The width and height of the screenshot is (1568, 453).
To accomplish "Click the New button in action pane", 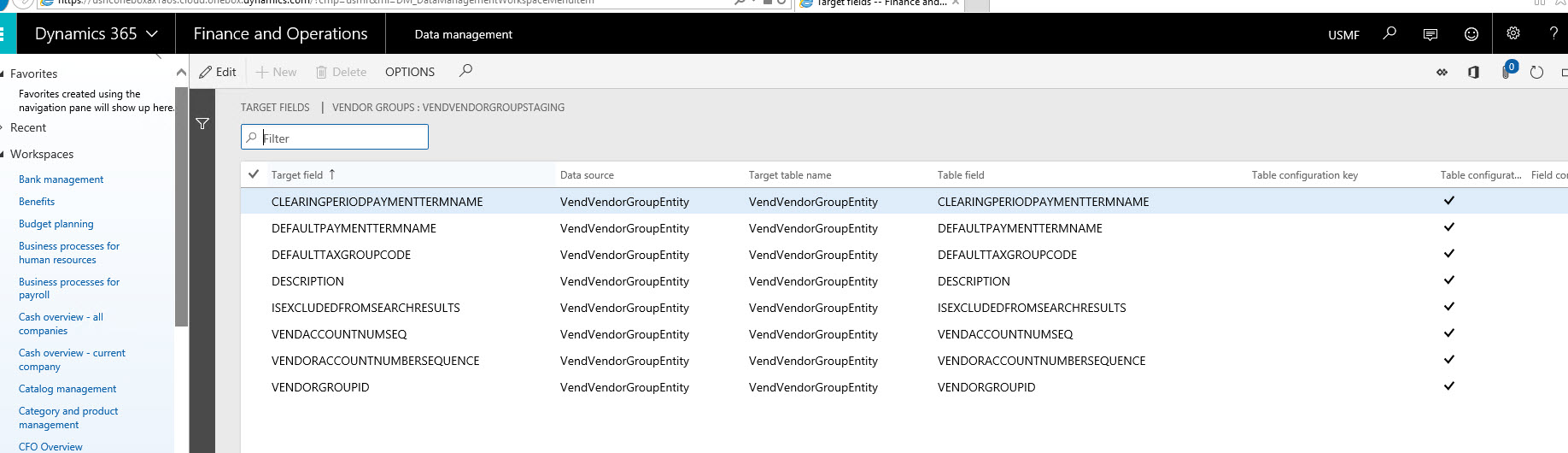I will [276, 72].
